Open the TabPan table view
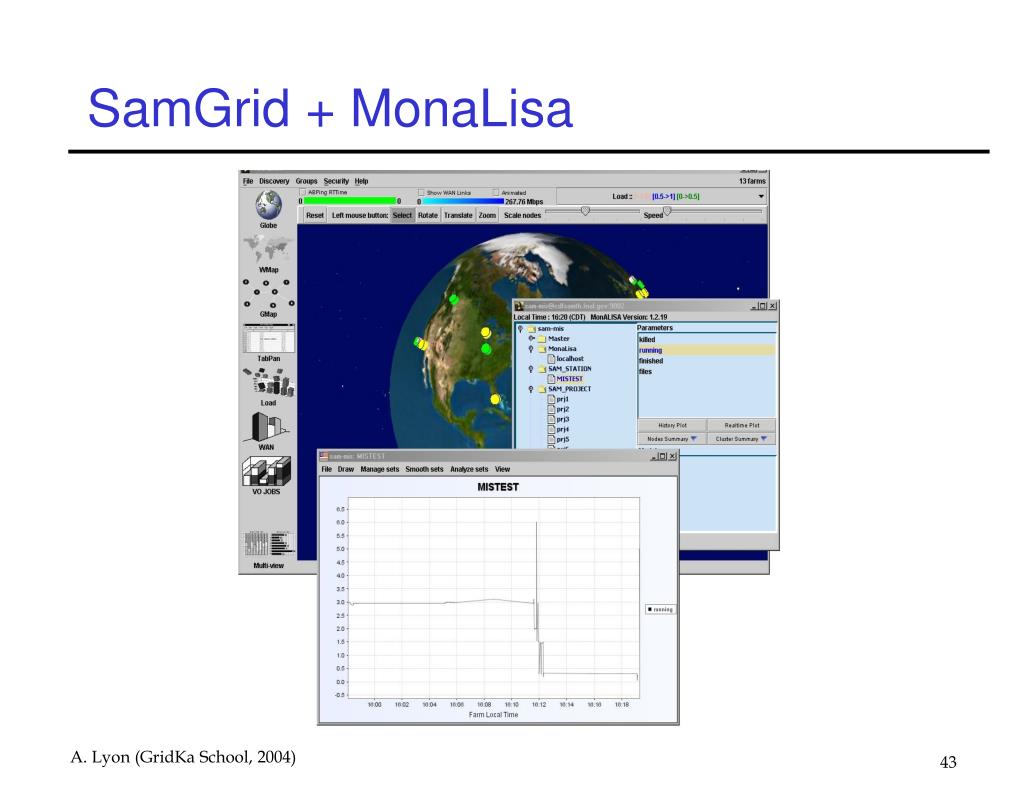 pyautogui.click(x=268, y=338)
